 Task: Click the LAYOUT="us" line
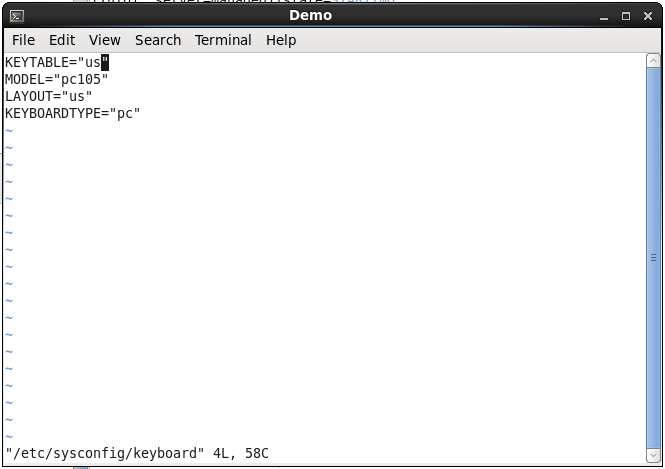48,96
